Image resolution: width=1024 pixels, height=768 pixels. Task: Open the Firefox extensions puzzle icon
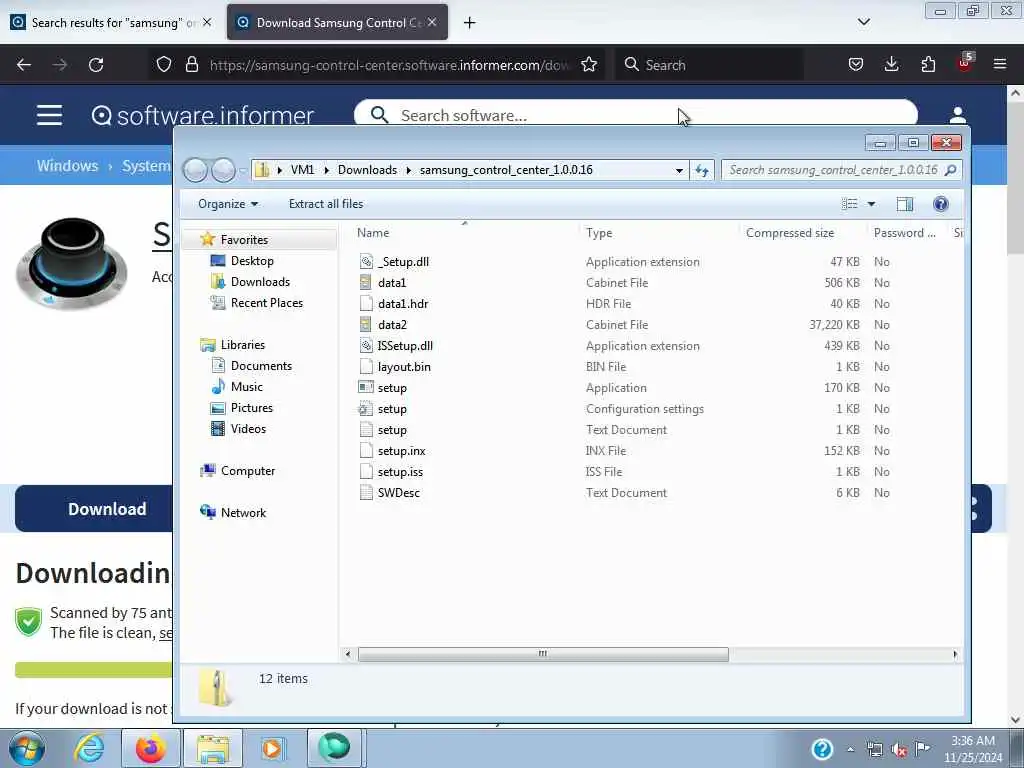[x=928, y=64]
